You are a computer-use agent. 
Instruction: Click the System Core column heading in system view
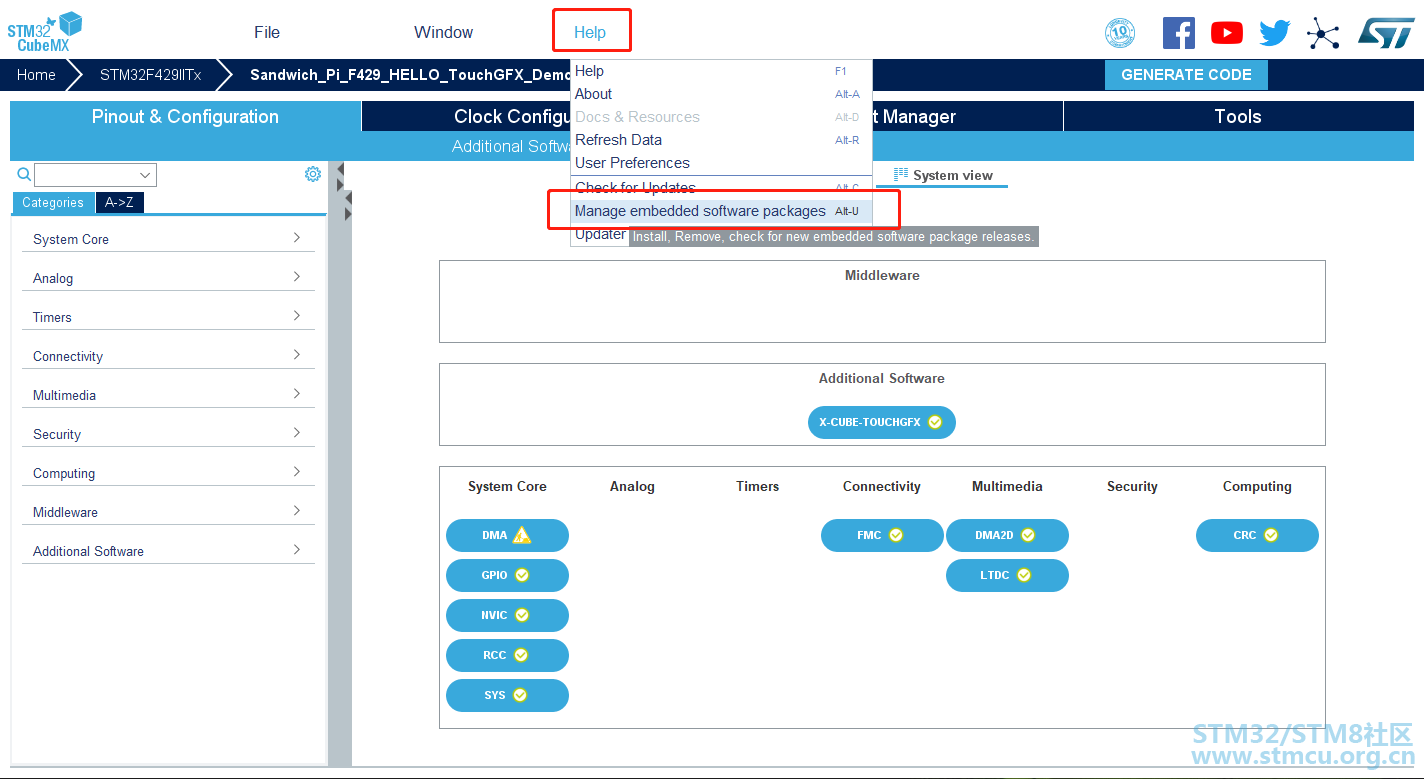pos(507,486)
